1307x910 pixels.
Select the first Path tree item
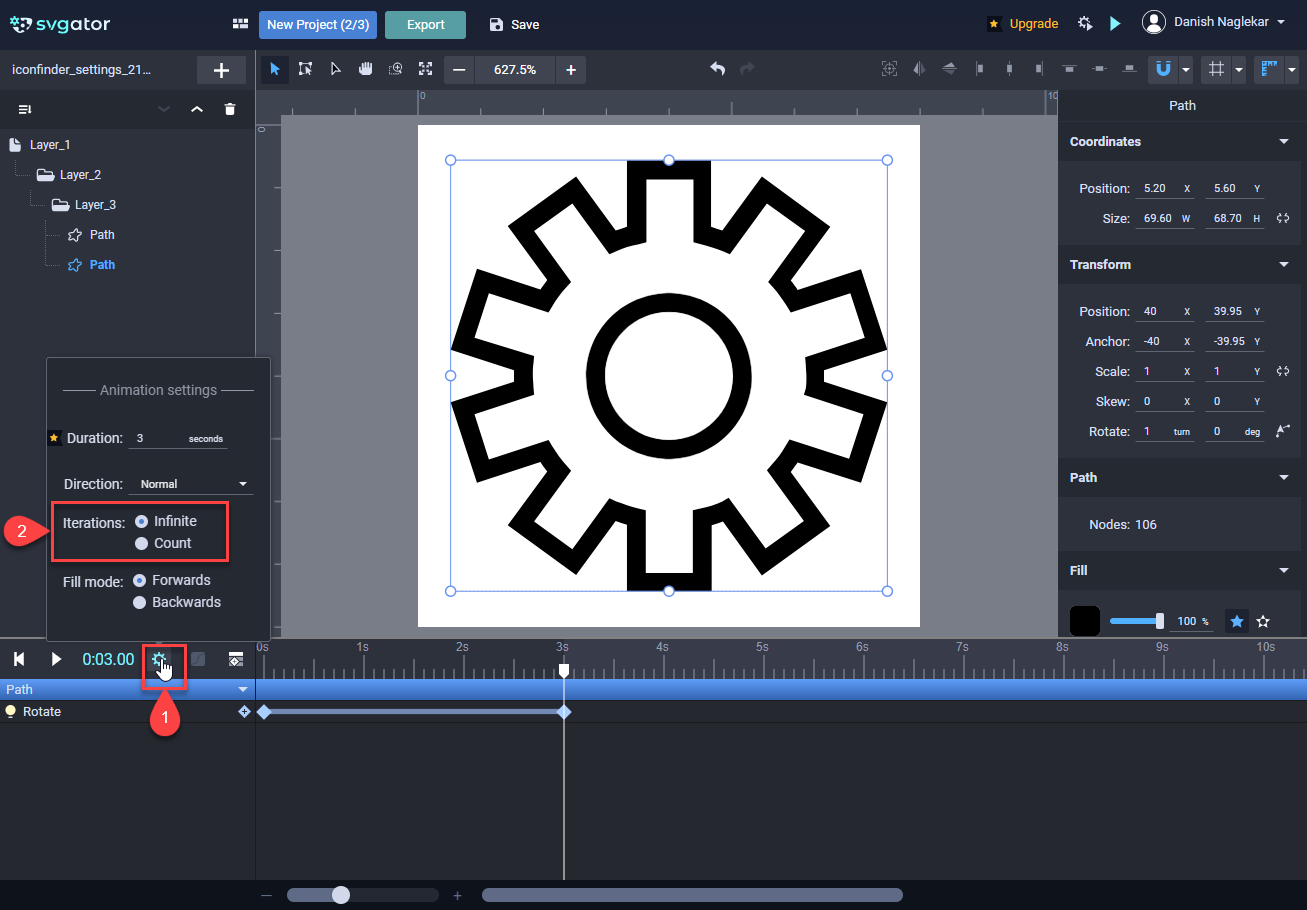[x=102, y=235]
